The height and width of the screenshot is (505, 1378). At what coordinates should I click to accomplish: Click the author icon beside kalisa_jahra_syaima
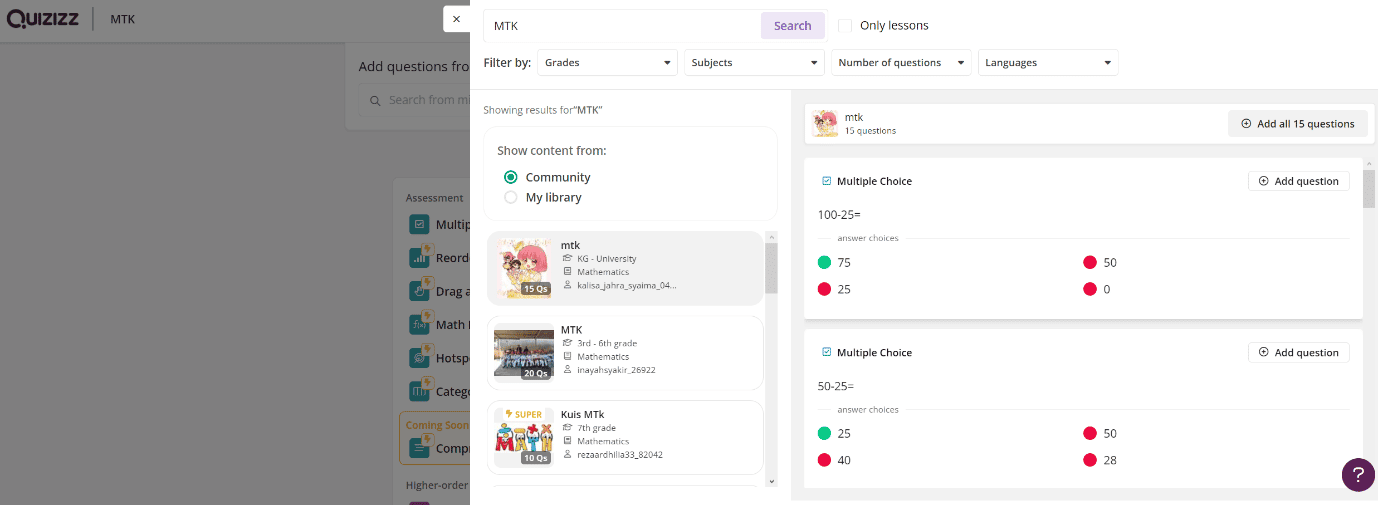[568, 285]
